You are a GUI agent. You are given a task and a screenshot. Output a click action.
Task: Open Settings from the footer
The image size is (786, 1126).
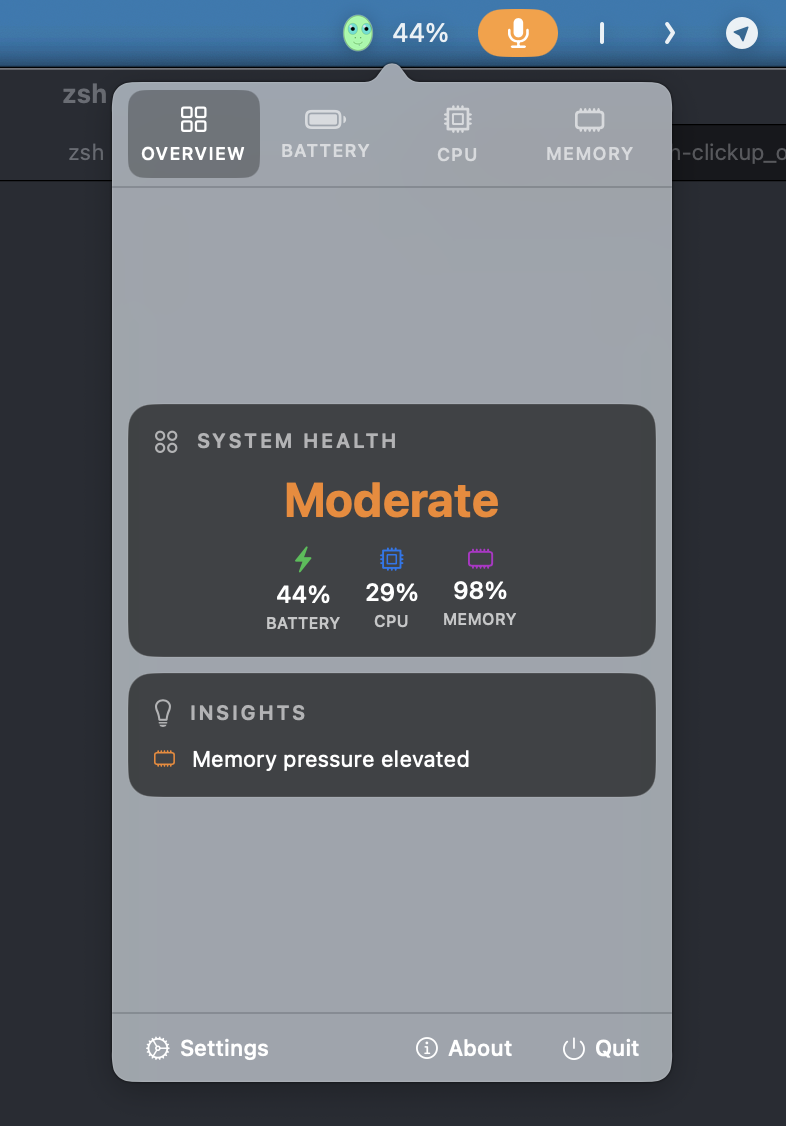click(x=207, y=1048)
